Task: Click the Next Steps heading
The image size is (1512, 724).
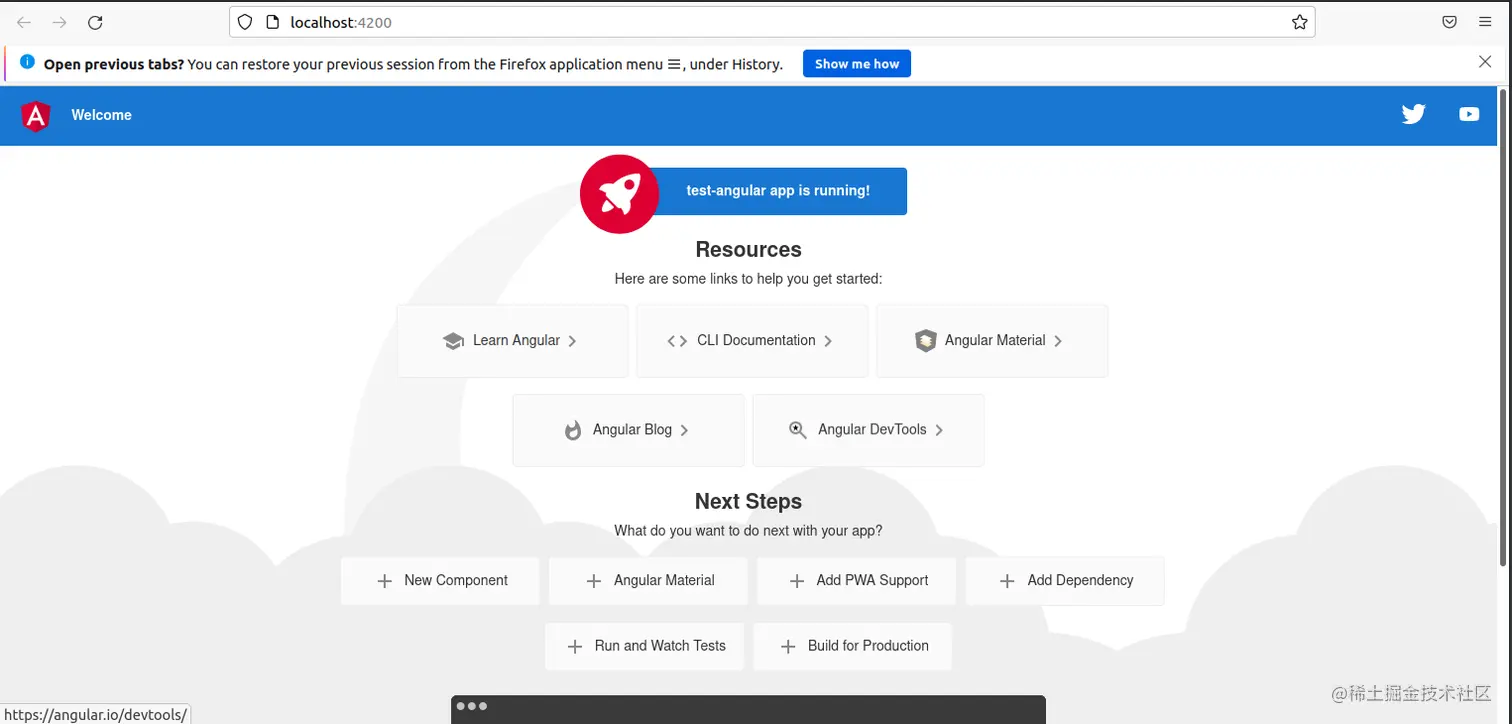Action: pyautogui.click(x=748, y=501)
